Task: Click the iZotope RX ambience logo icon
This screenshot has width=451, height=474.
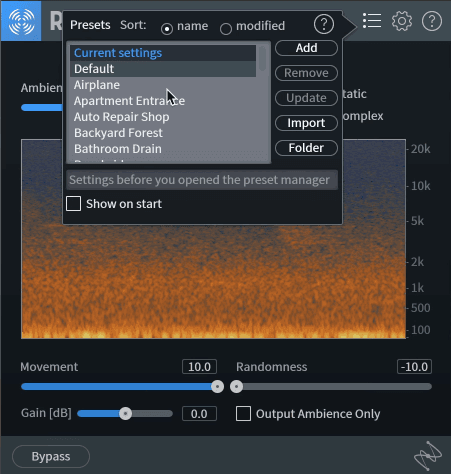Action: click(21, 21)
